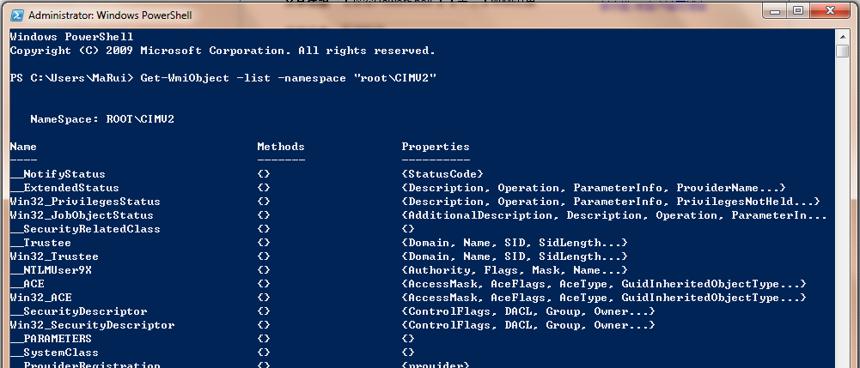
Task: Select the Win32_JobObjectStatus class name
Action: click(x=82, y=215)
